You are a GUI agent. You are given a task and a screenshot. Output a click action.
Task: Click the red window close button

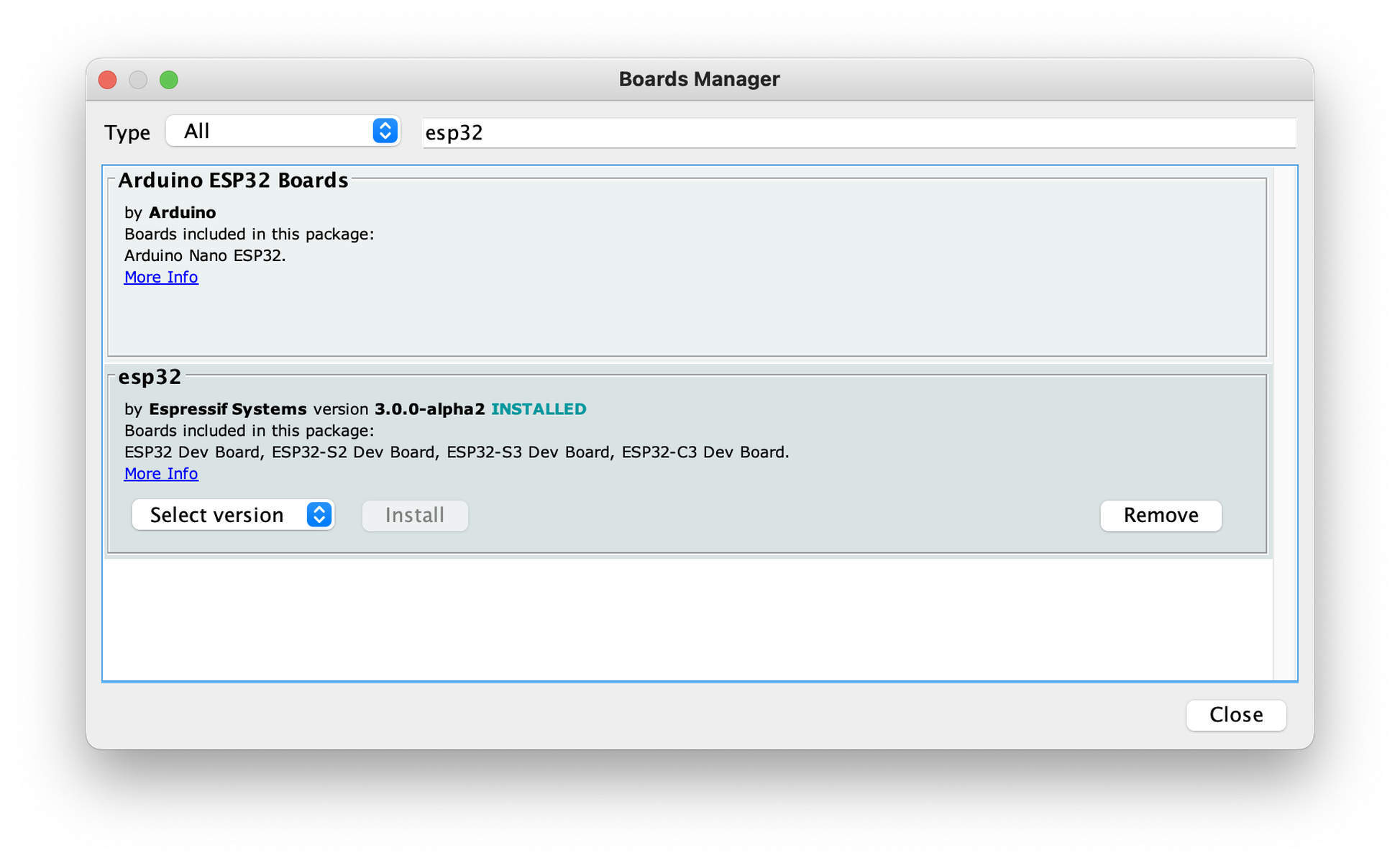point(108,79)
